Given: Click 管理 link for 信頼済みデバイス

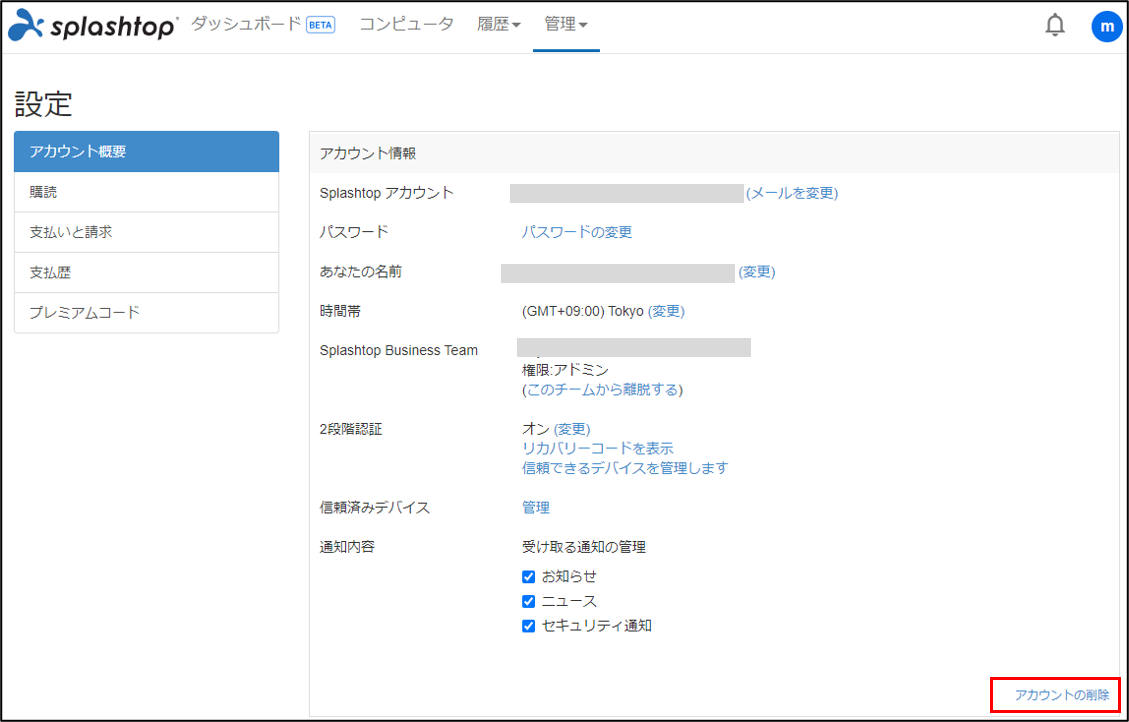Looking at the screenshot, I should pyautogui.click(x=536, y=507).
